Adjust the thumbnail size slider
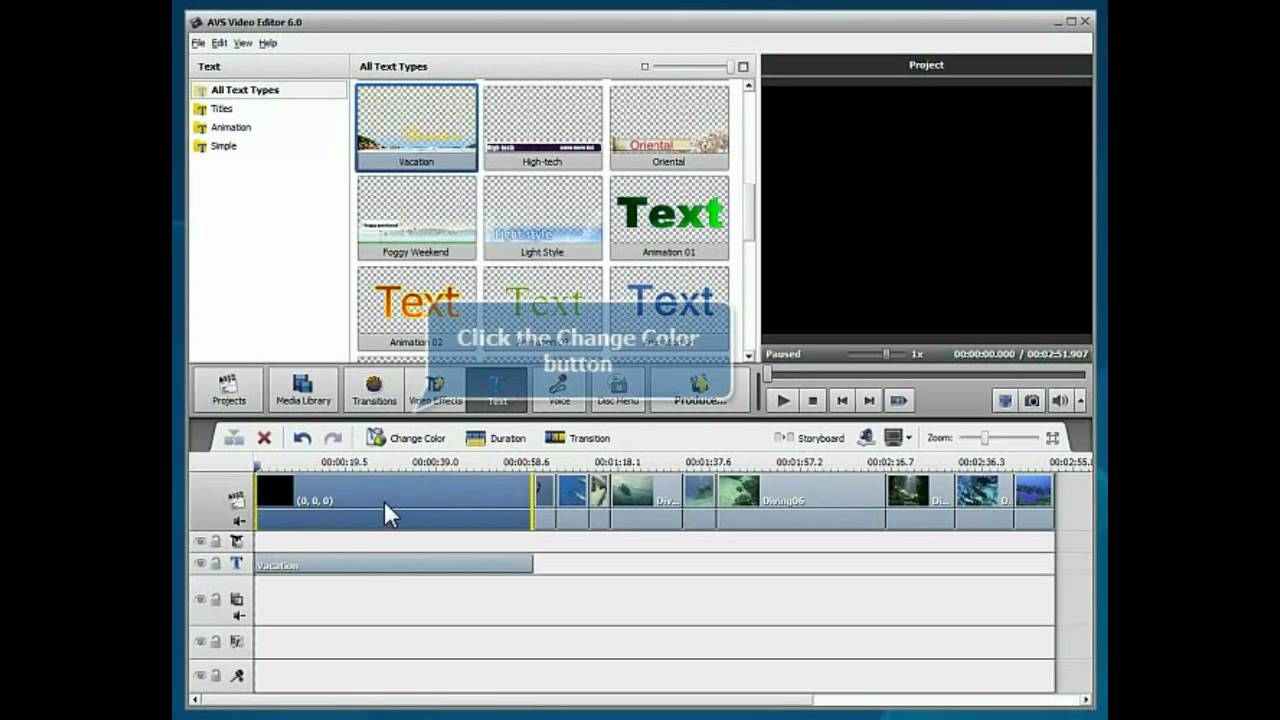1280x720 pixels. point(730,67)
